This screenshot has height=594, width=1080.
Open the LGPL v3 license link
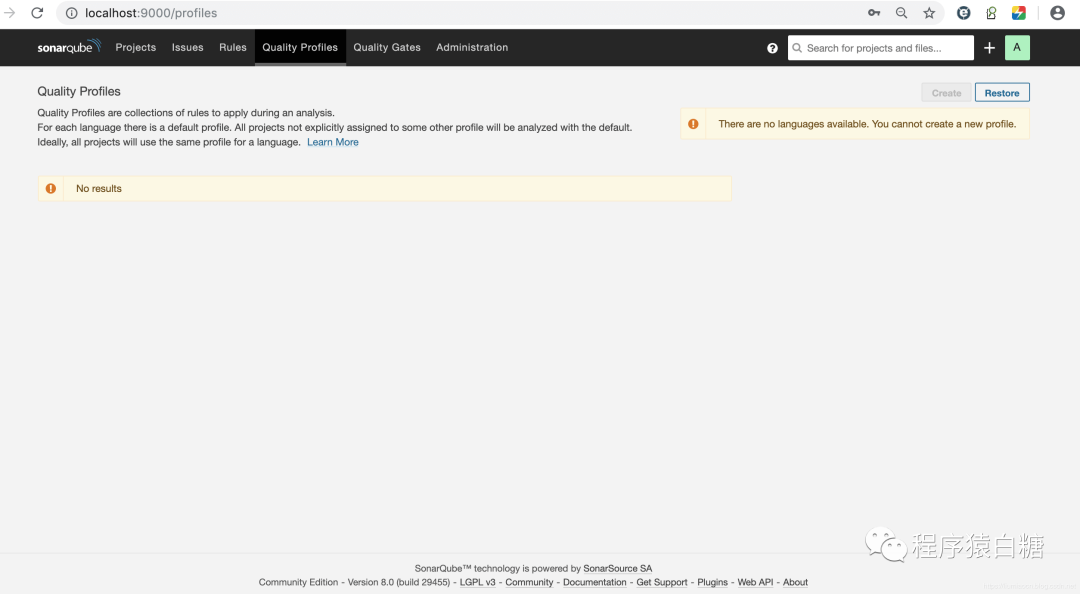(x=477, y=582)
